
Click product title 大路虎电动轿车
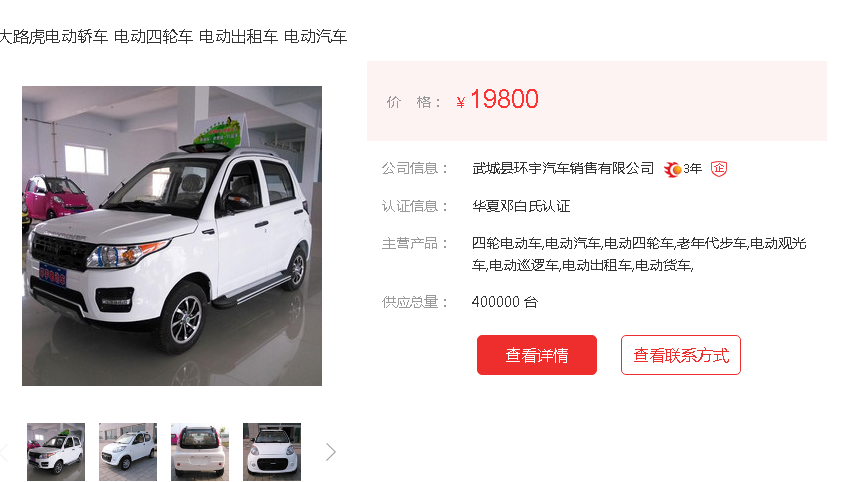54,36
